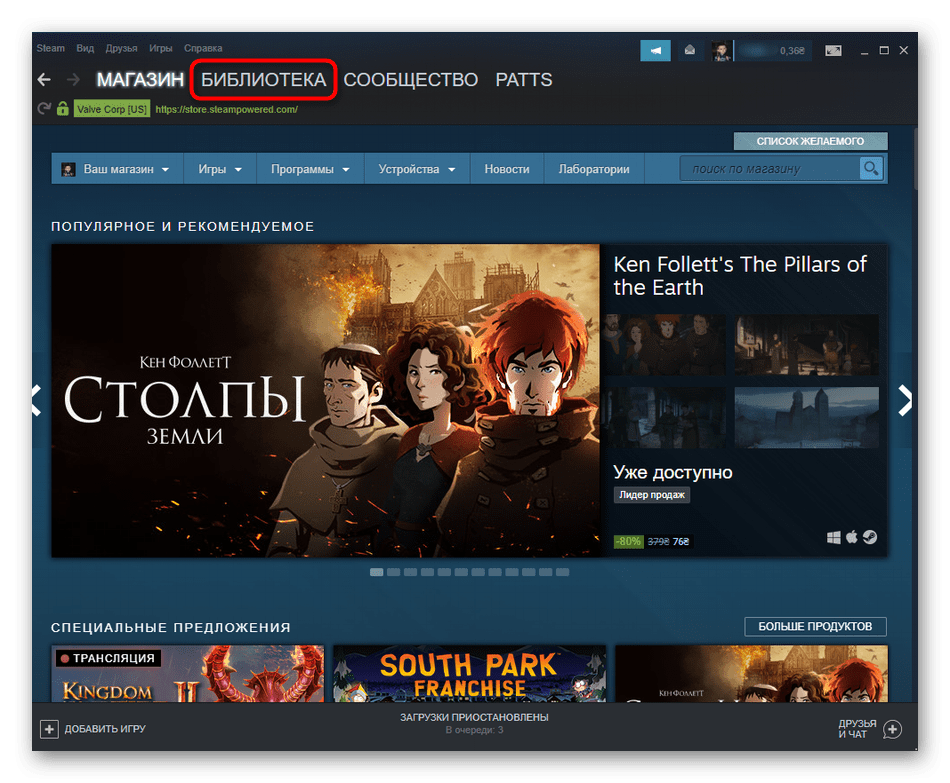Image resolution: width=950 pixels, height=783 pixels.
Task: Open the БИБЛИОТЕКА tab
Action: pos(264,80)
